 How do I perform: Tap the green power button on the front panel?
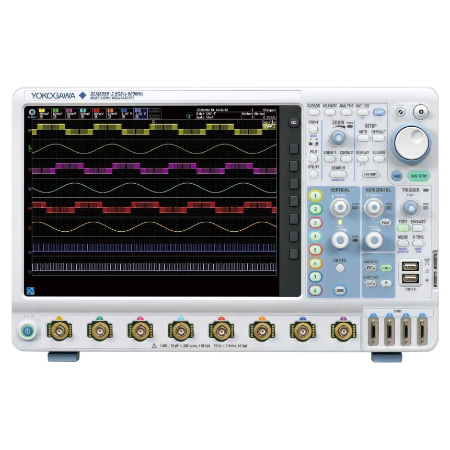[28, 331]
